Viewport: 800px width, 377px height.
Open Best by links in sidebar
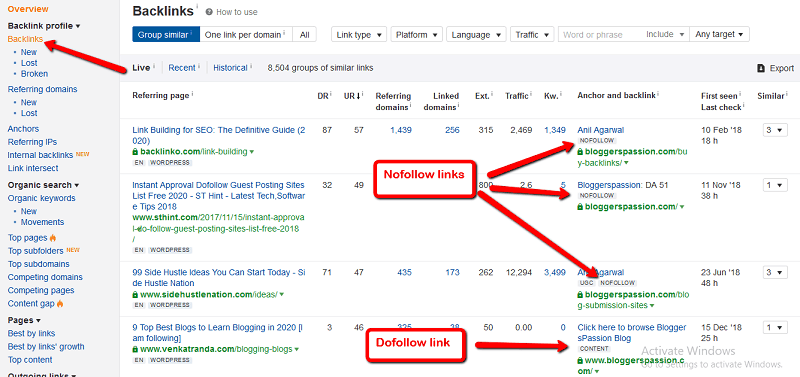32,334
